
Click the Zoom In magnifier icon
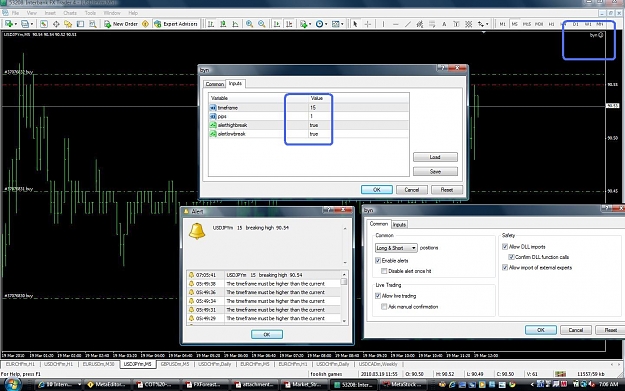pyautogui.click(x=250, y=24)
